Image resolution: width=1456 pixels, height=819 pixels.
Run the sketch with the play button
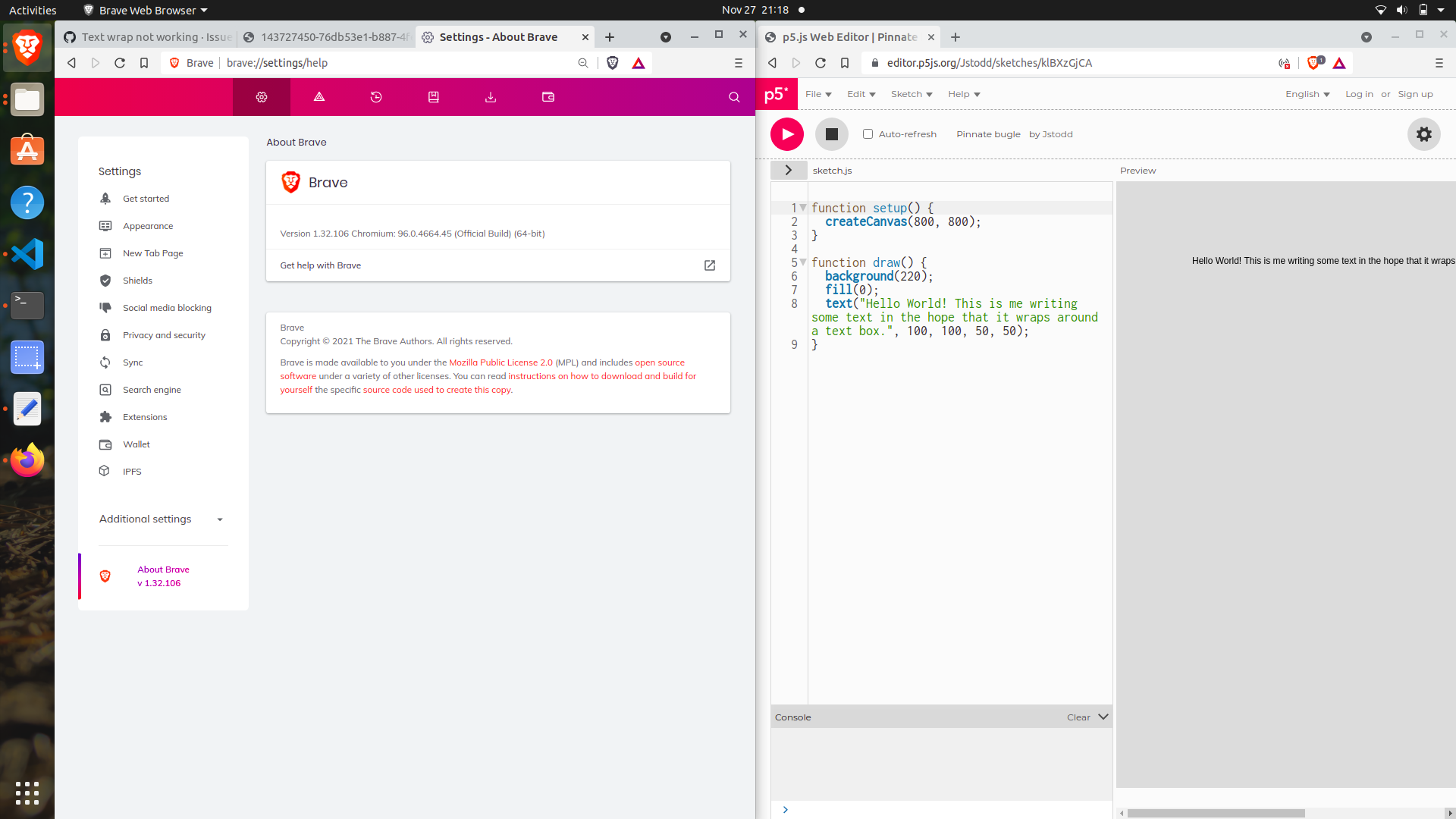pyautogui.click(x=786, y=134)
